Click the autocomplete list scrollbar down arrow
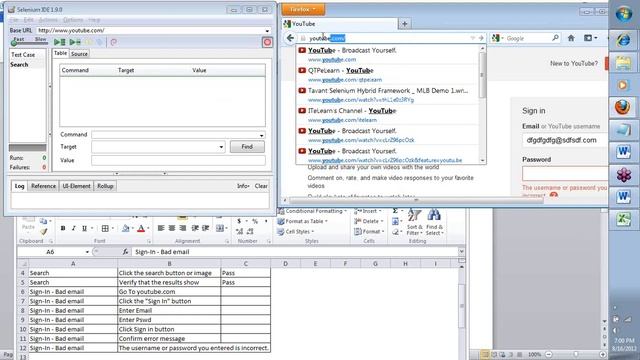The height and width of the screenshot is (360, 640). [482, 160]
